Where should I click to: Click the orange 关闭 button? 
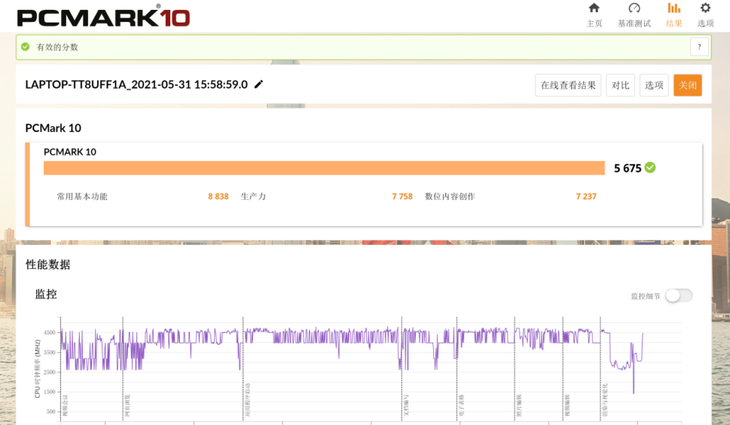pyautogui.click(x=687, y=85)
